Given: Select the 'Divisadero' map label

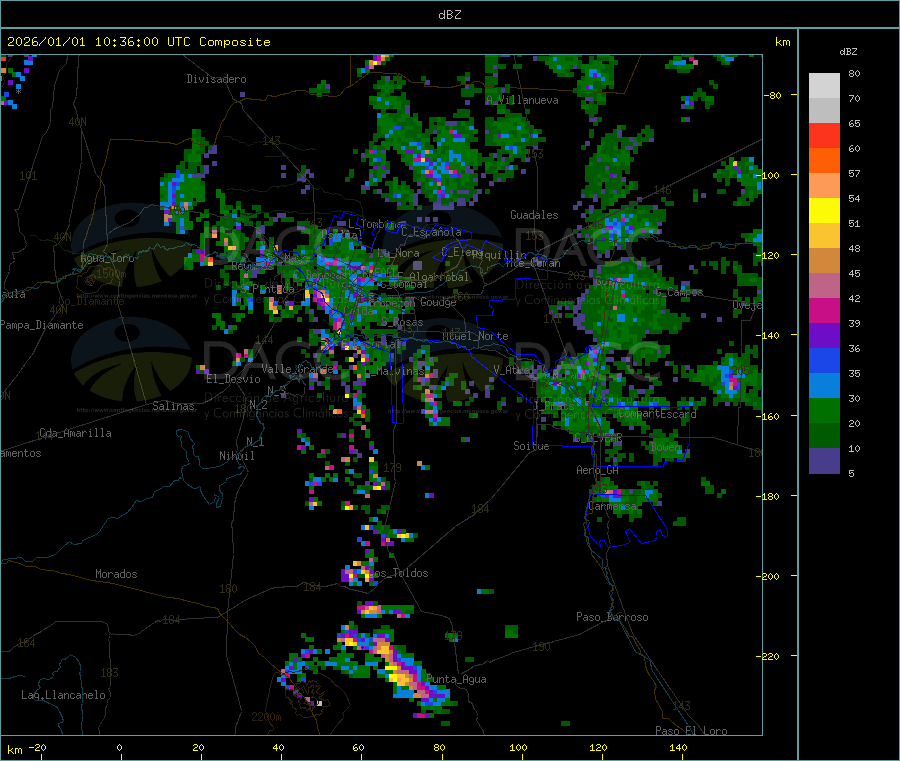Looking at the screenshot, I should [216, 79].
